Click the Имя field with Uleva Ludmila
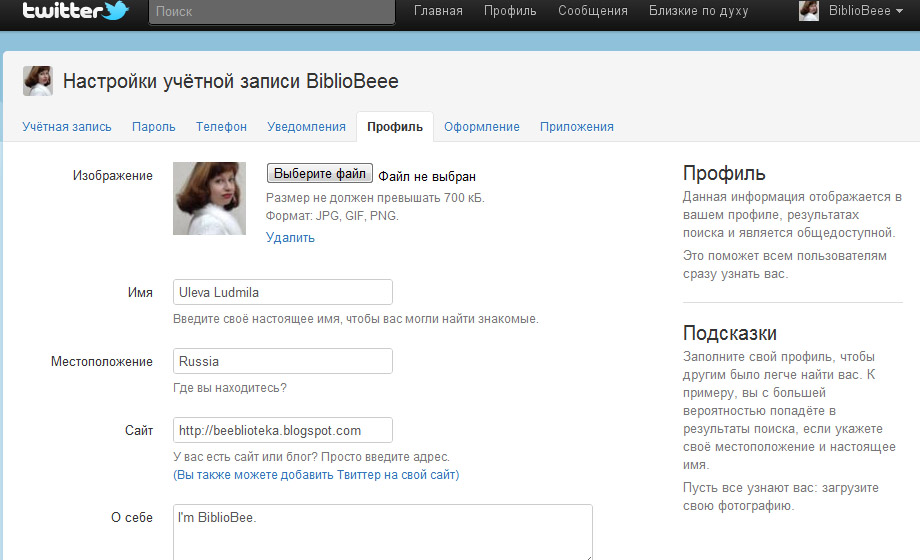This screenshot has height=560, width=920. (283, 292)
